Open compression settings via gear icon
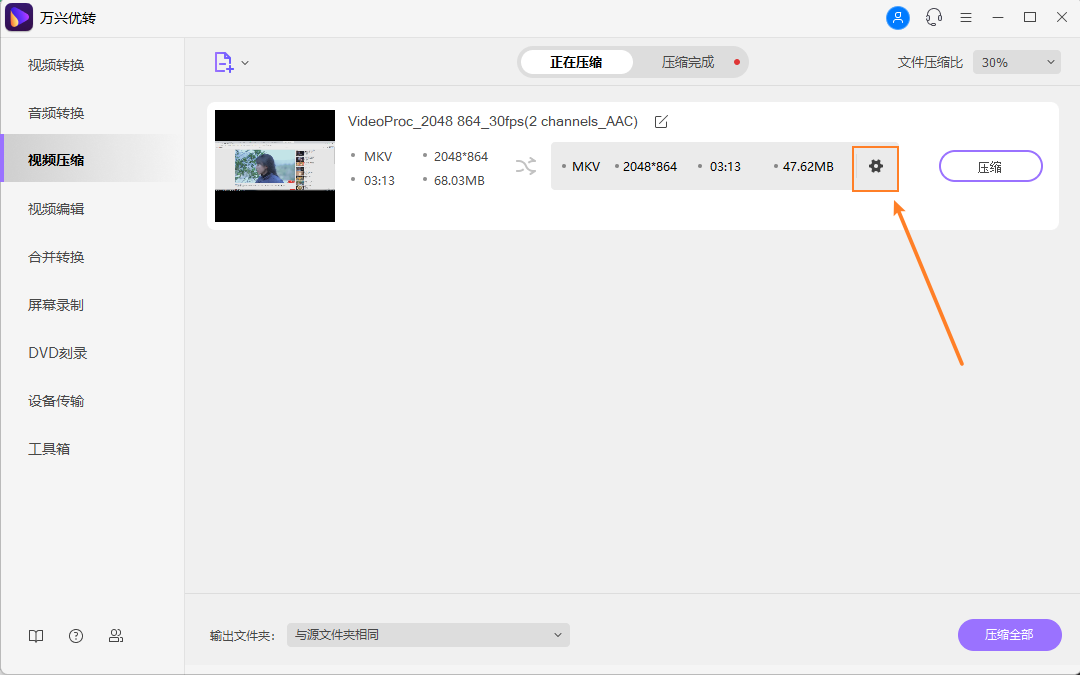Viewport: 1080px width, 675px height. point(875,167)
